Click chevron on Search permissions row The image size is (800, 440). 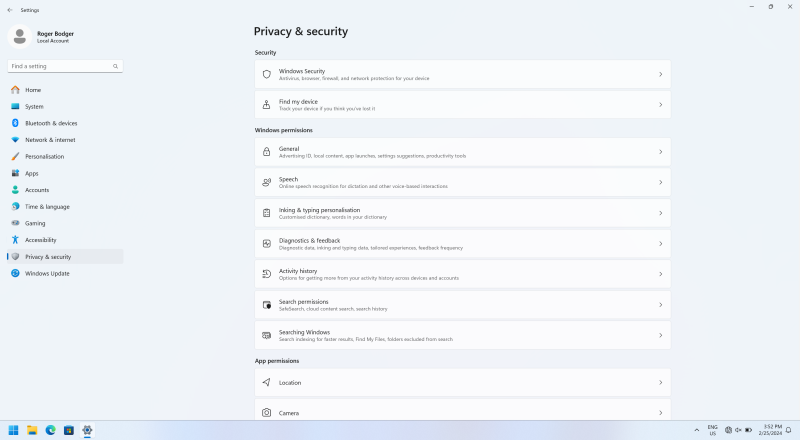[x=660, y=305]
